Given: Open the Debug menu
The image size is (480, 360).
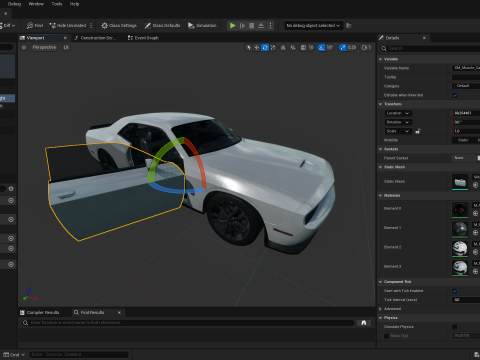Looking at the screenshot, I should [14, 4].
